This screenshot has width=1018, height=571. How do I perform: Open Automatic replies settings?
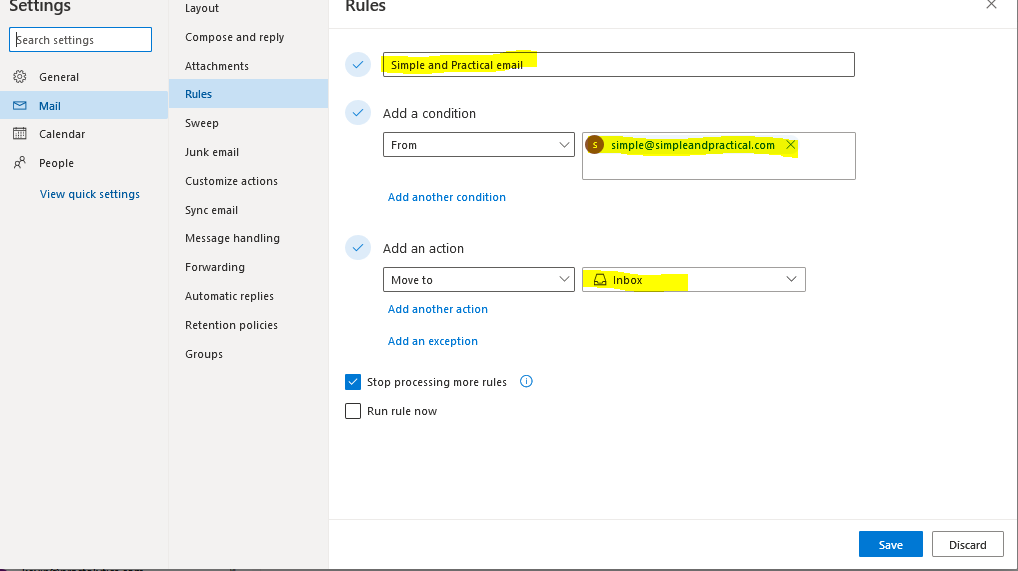pyautogui.click(x=229, y=296)
